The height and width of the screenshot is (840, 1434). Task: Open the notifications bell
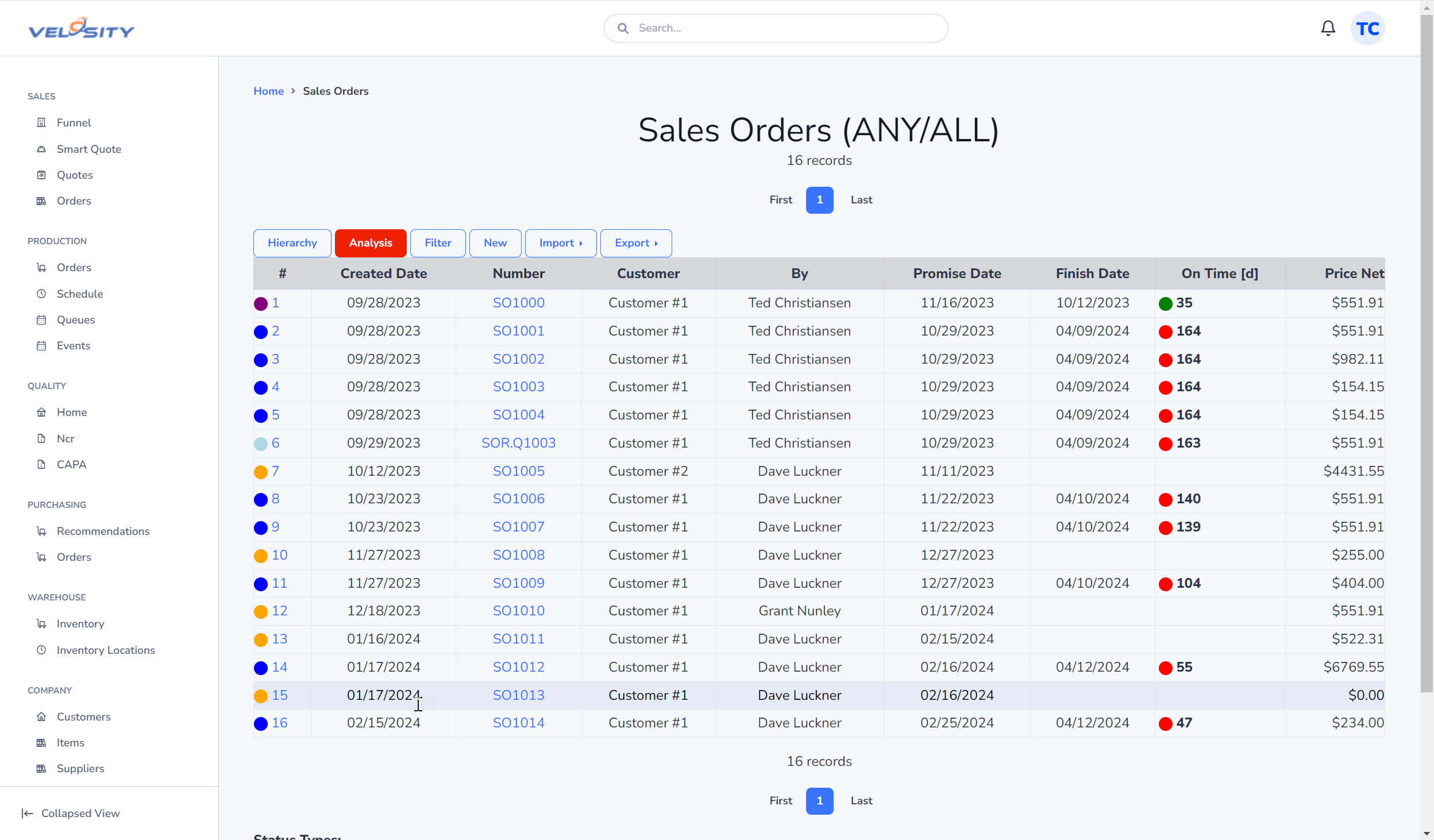click(x=1328, y=28)
